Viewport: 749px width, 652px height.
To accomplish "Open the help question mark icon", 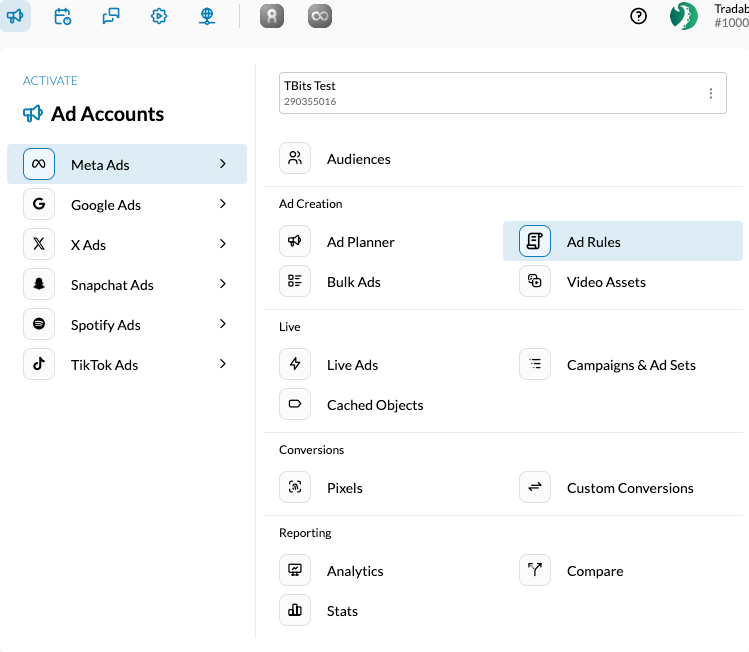I will point(638,16).
